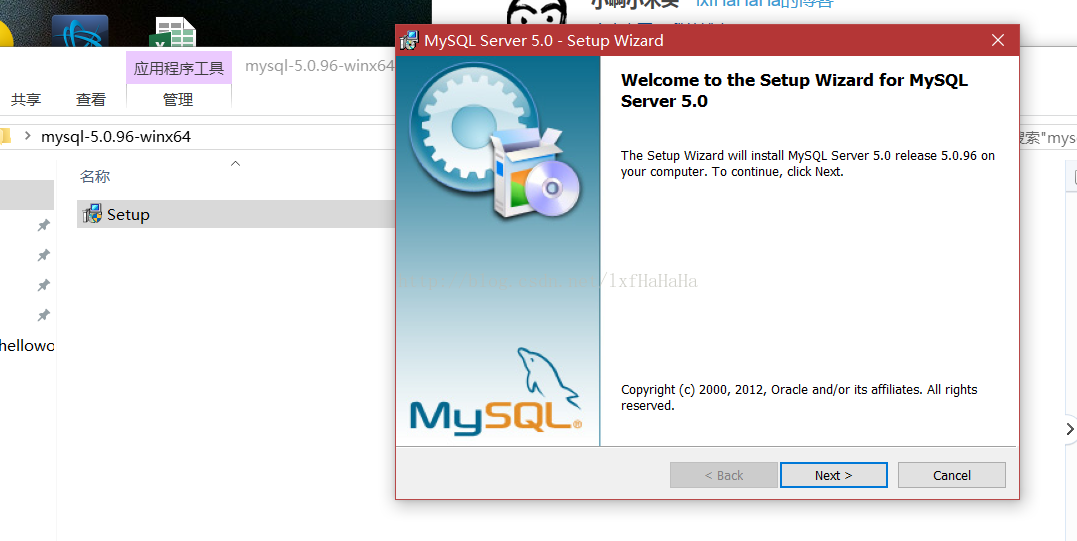Expand the breadcrumb chevron before mysql-5.0.96-winx64
The image size is (1077, 541).
click(x=27, y=136)
